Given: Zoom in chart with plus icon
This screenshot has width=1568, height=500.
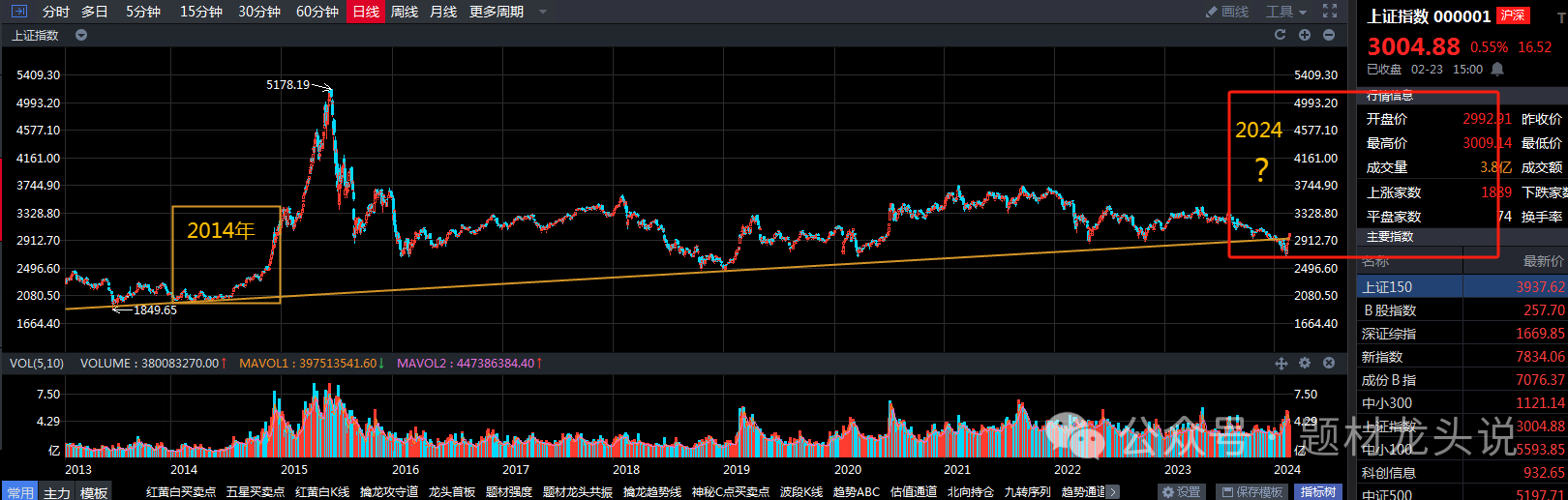Looking at the screenshot, I should pyautogui.click(x=1305, y=35).
